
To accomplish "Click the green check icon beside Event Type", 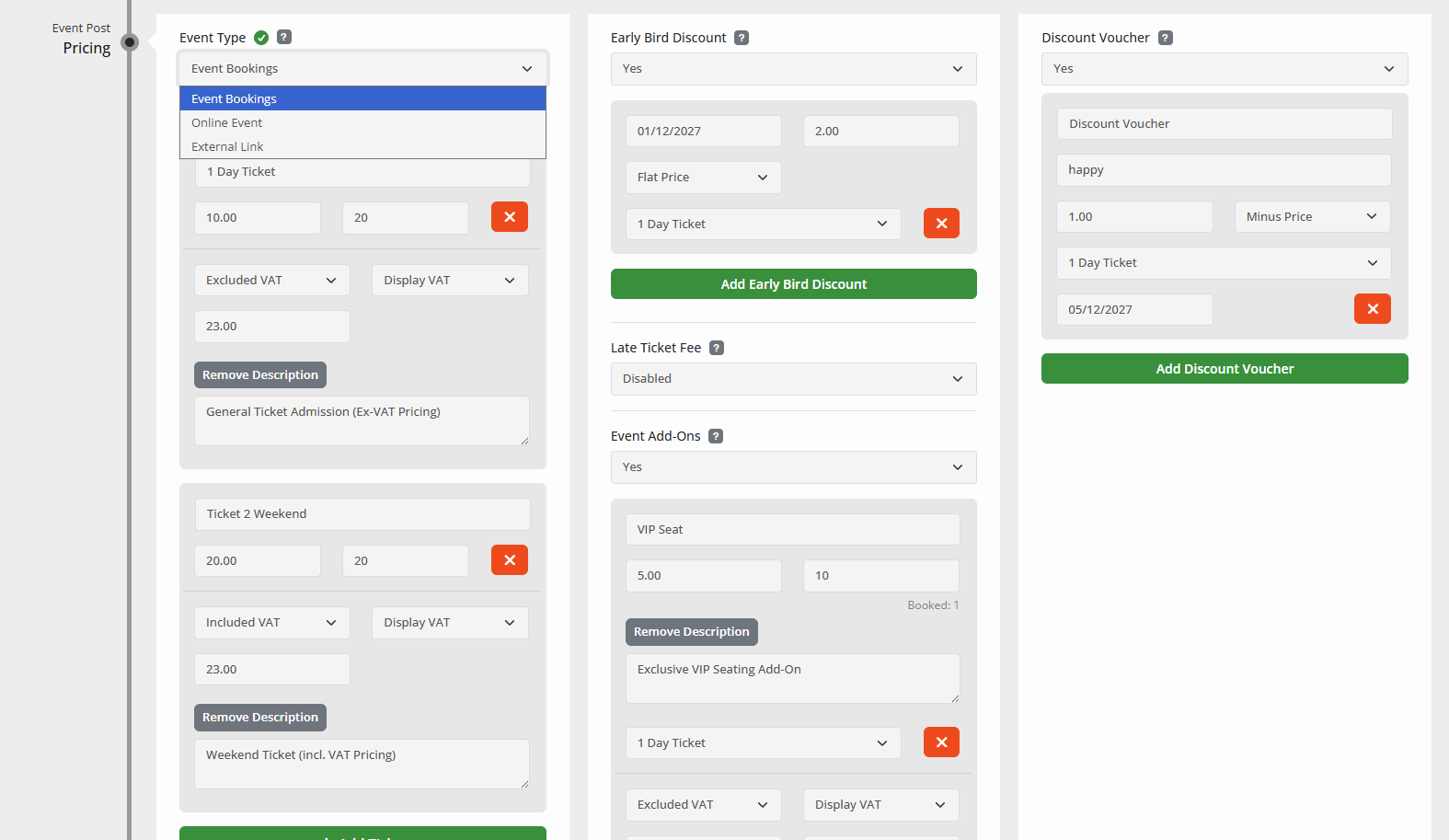I will [x=261, y=38].
